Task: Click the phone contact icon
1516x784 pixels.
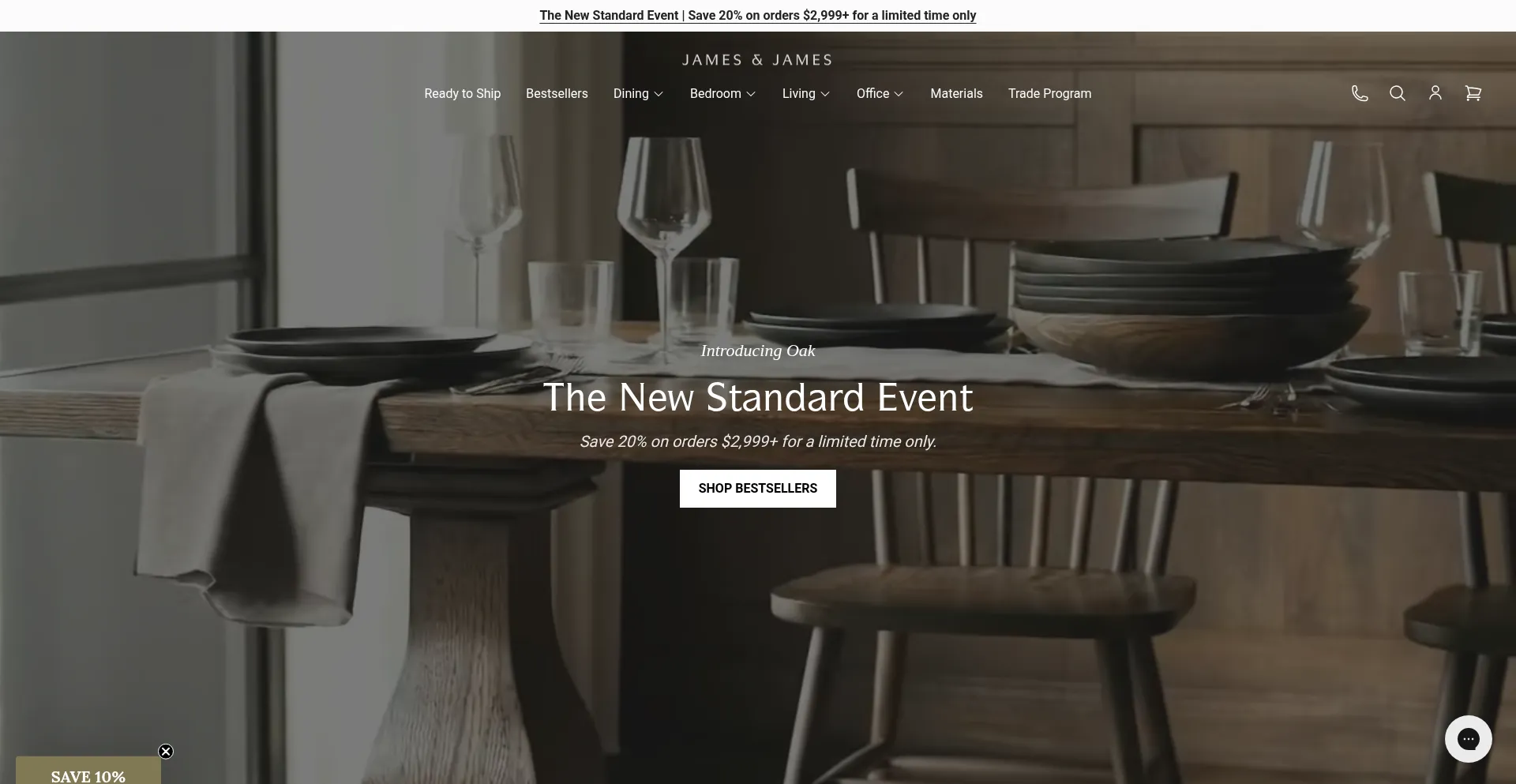Action: pyautogui.click(x=1360, y=93)
